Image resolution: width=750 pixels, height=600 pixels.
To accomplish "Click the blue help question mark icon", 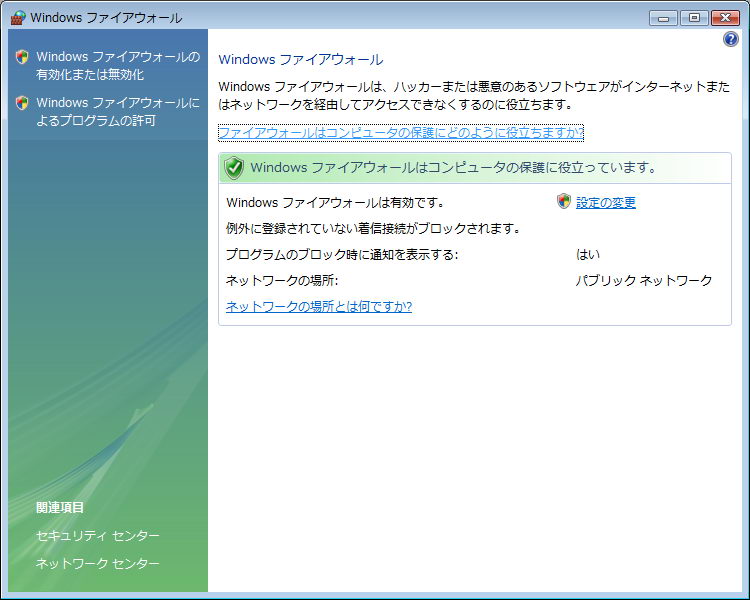I will coord(730,39).
